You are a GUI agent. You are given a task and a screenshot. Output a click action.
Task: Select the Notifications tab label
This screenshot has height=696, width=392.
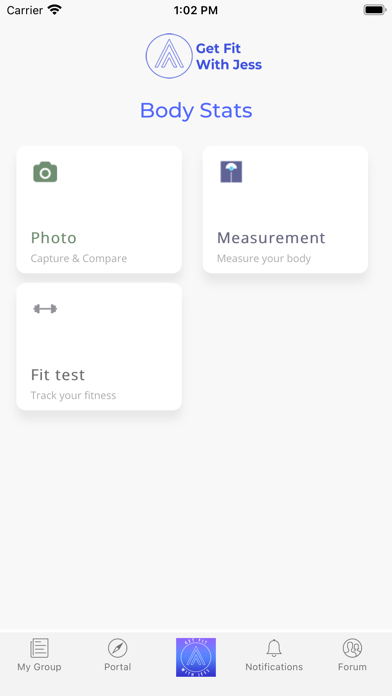point(274,667)
